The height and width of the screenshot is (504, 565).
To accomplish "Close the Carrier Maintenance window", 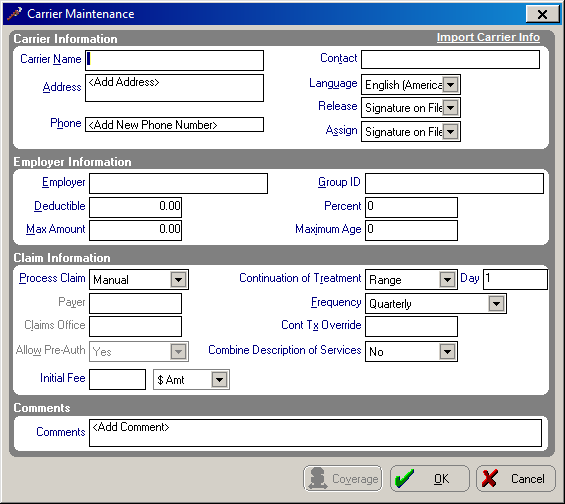I will [x=542, y=14].
